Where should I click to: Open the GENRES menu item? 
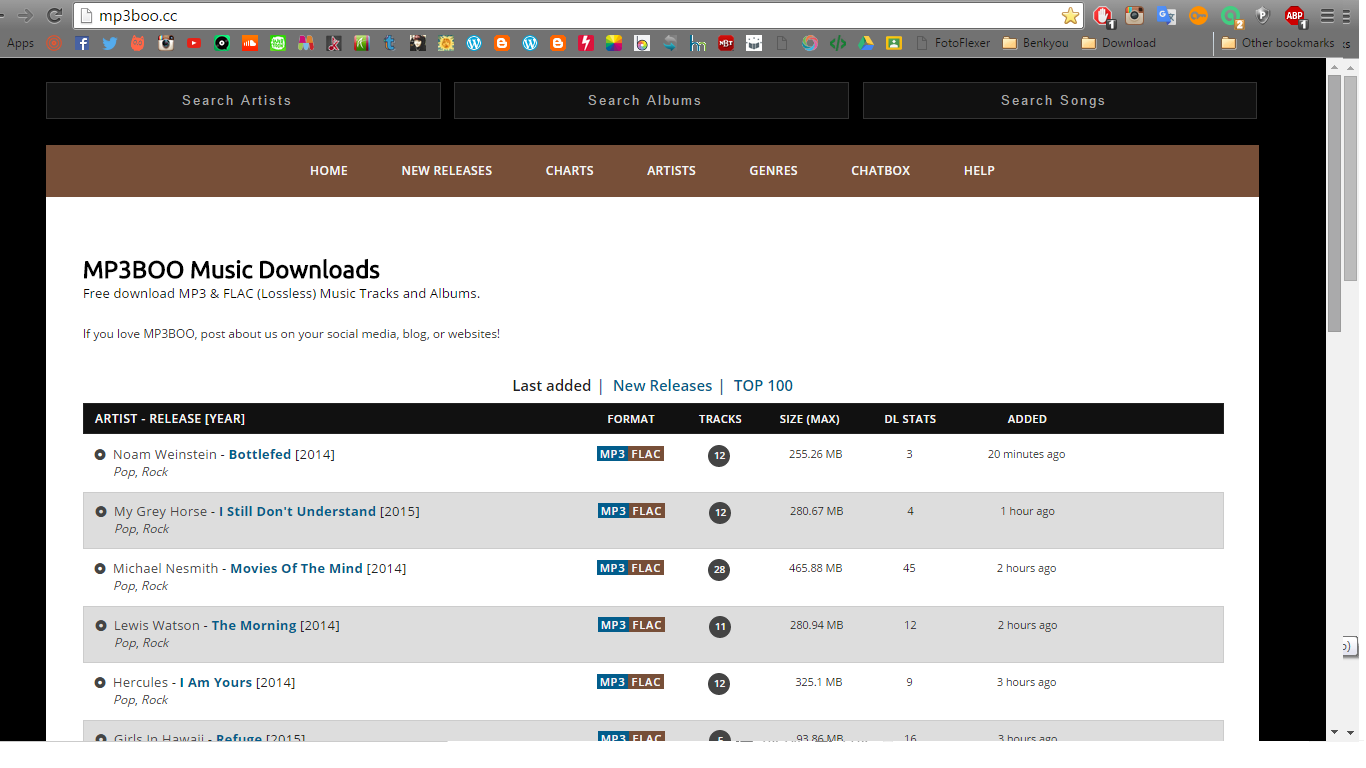tap(774, 171)
